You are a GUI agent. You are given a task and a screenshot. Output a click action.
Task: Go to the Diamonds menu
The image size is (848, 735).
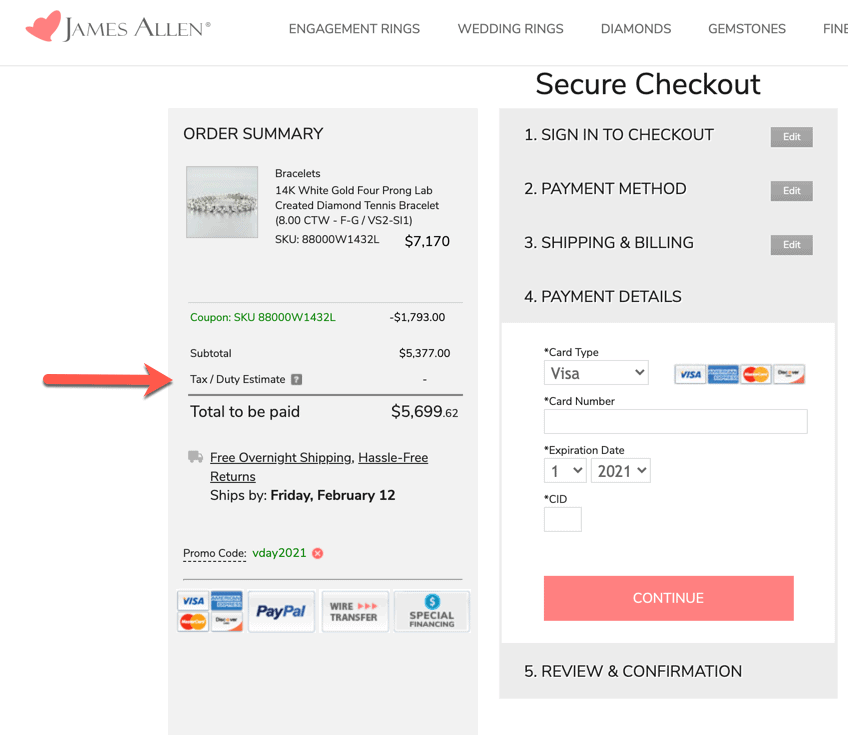click(636, 29)
